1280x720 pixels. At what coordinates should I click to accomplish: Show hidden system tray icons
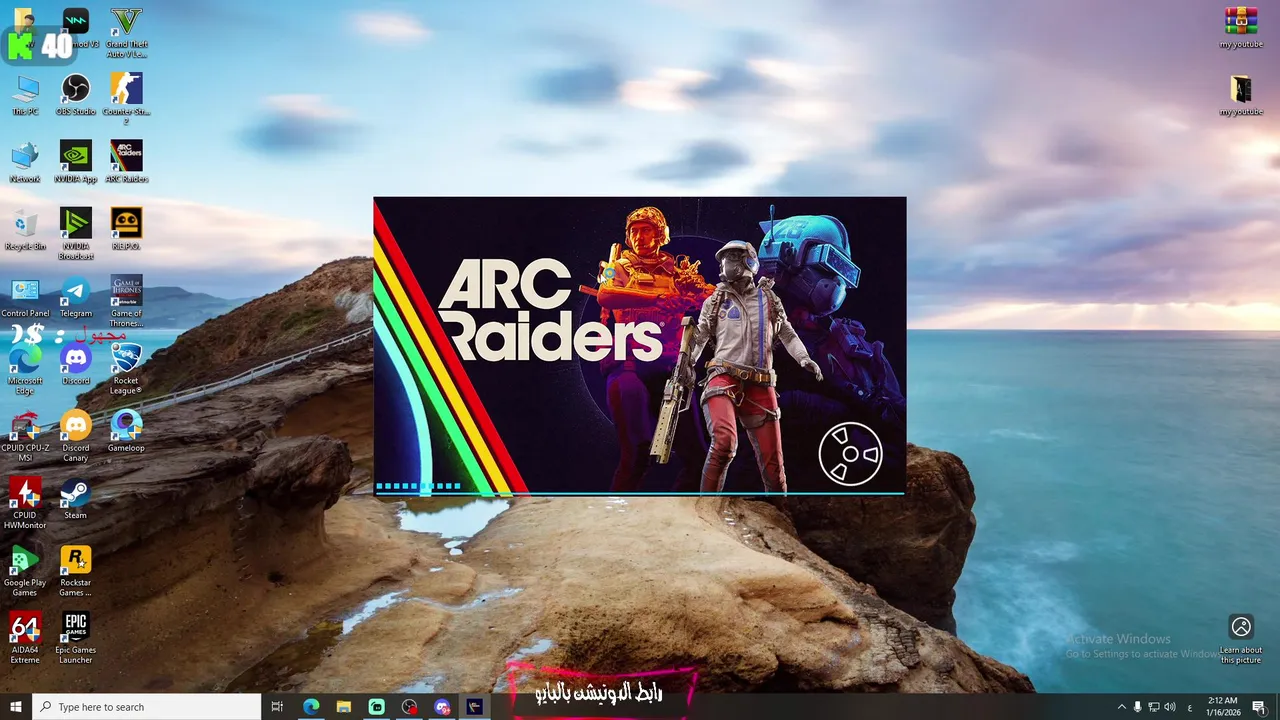pyautogui.click(x=1121, y=707)
